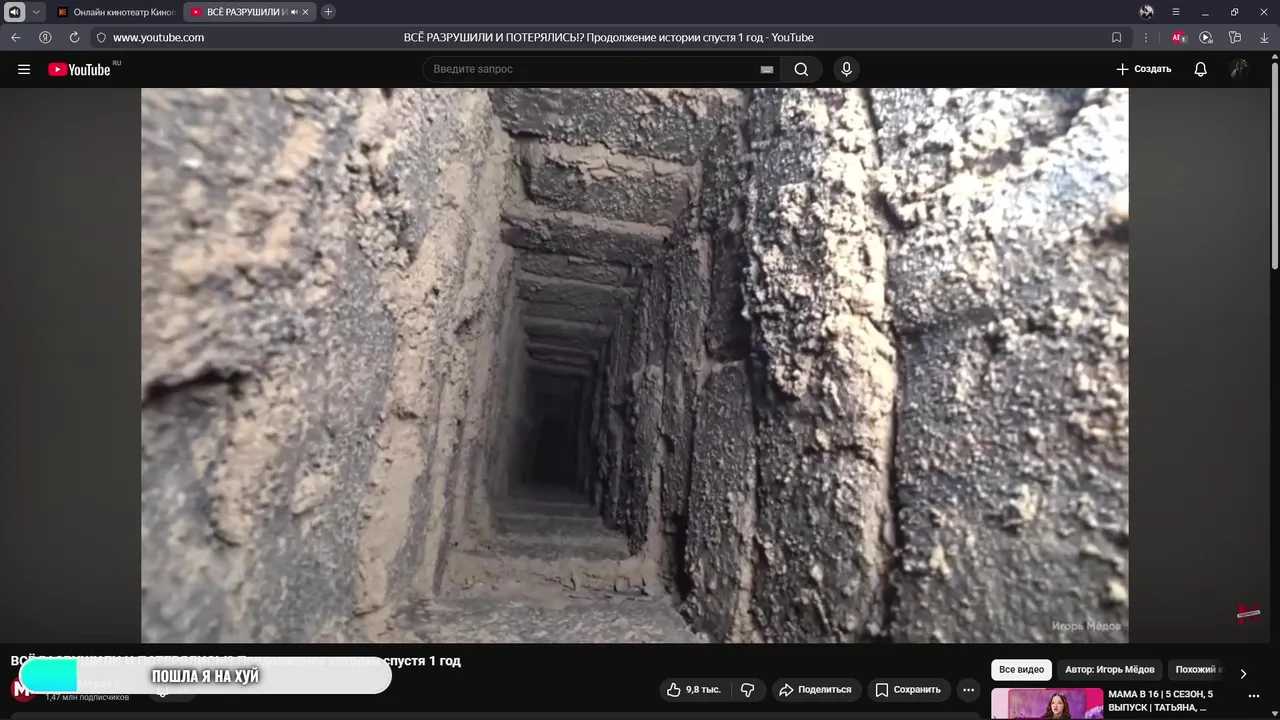Open the on-screen keyboard in search box
Screen dimensions: 1280x720
point(767,69)
